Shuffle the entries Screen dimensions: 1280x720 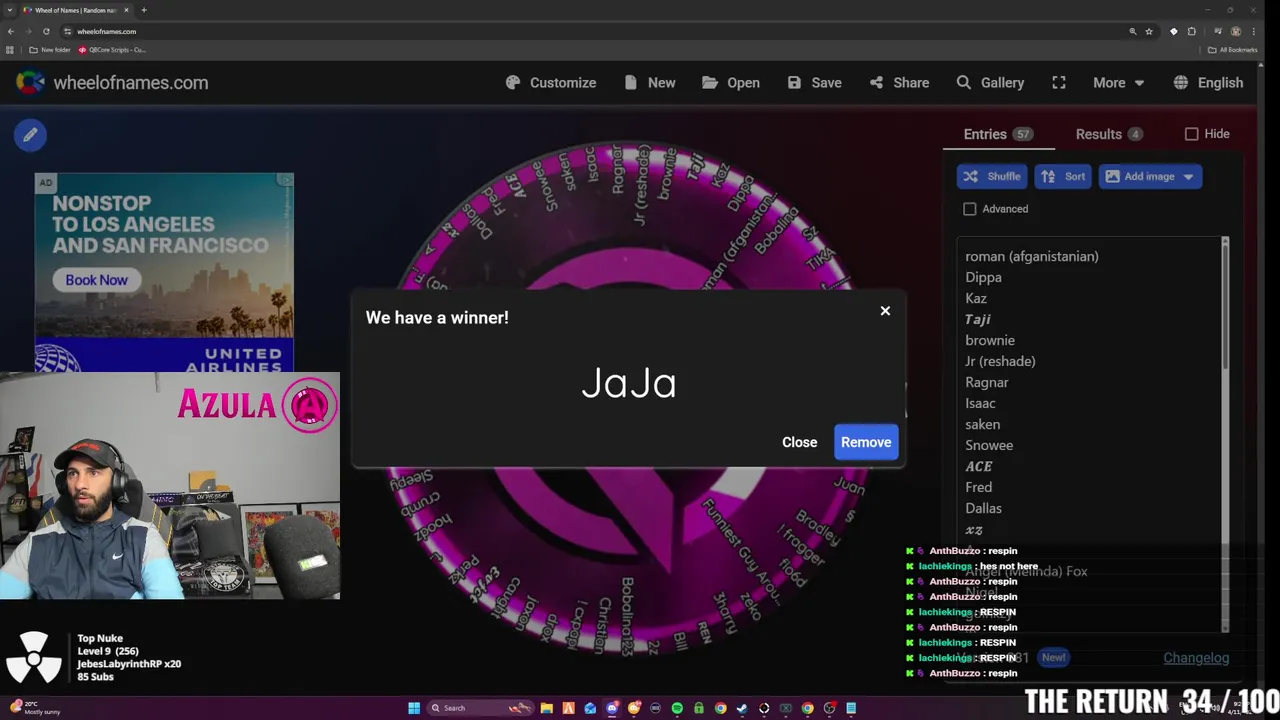coord(992,177)
